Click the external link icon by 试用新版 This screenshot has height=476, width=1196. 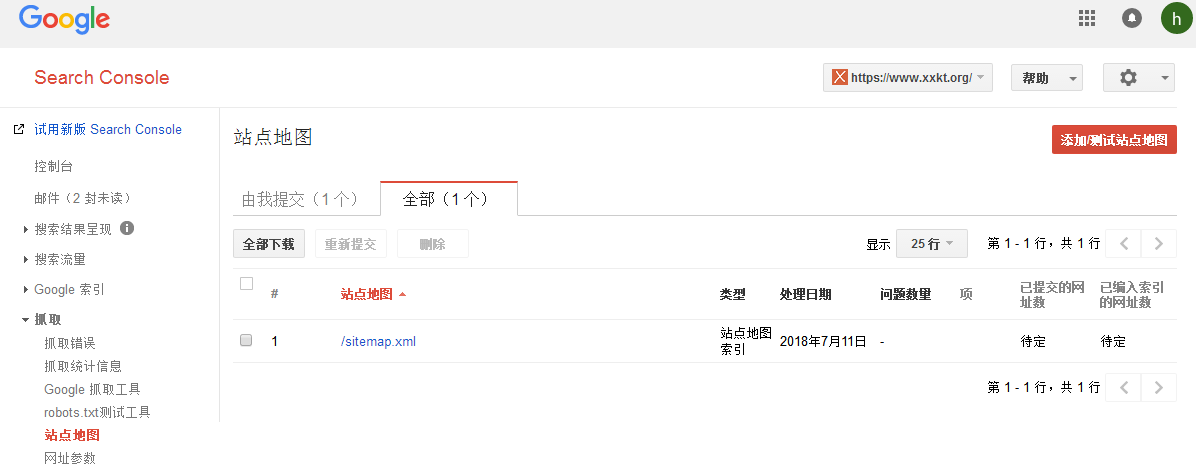[x=20, y=129]
